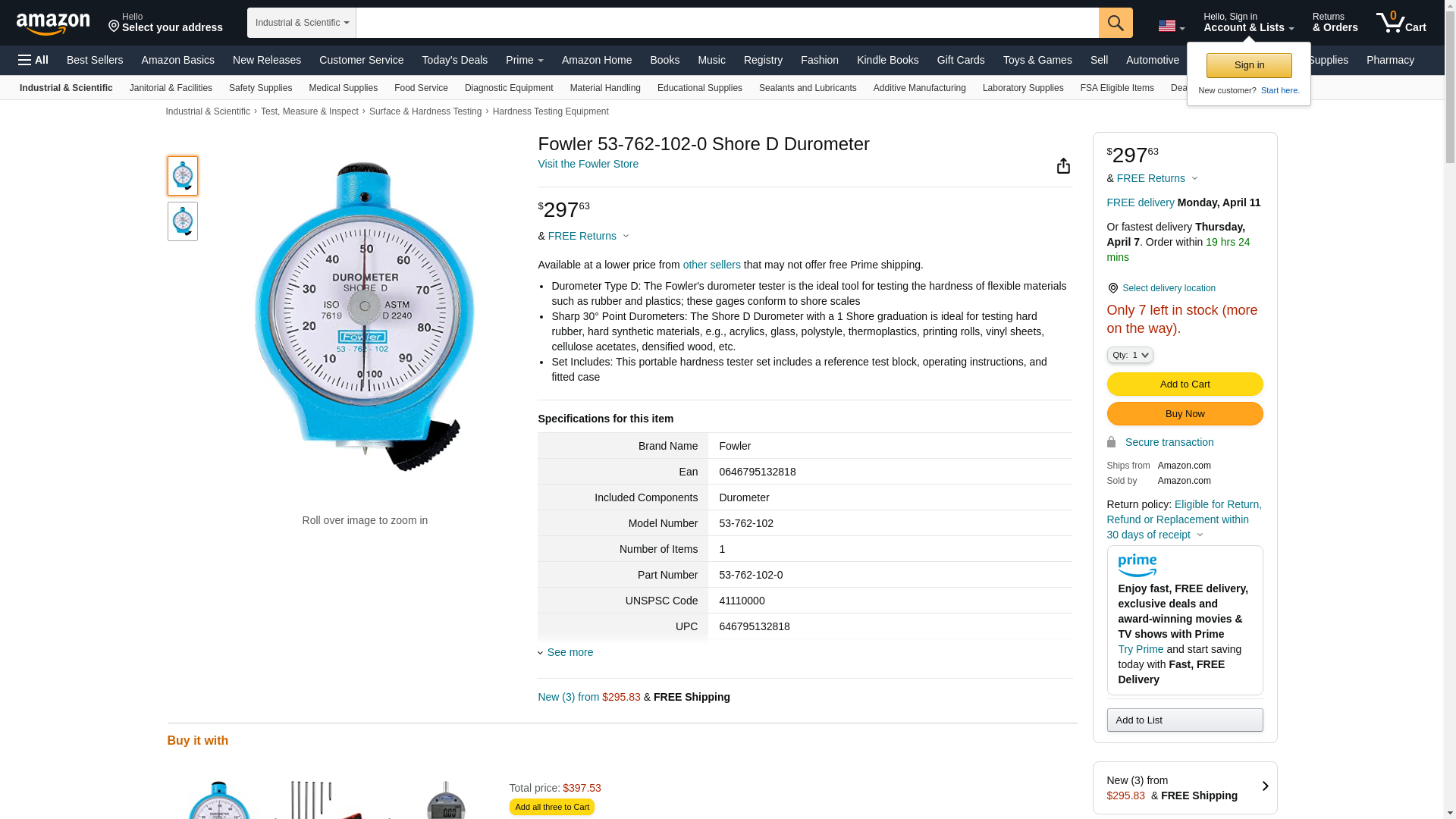Click the Amazon logo

pos(53,24)
